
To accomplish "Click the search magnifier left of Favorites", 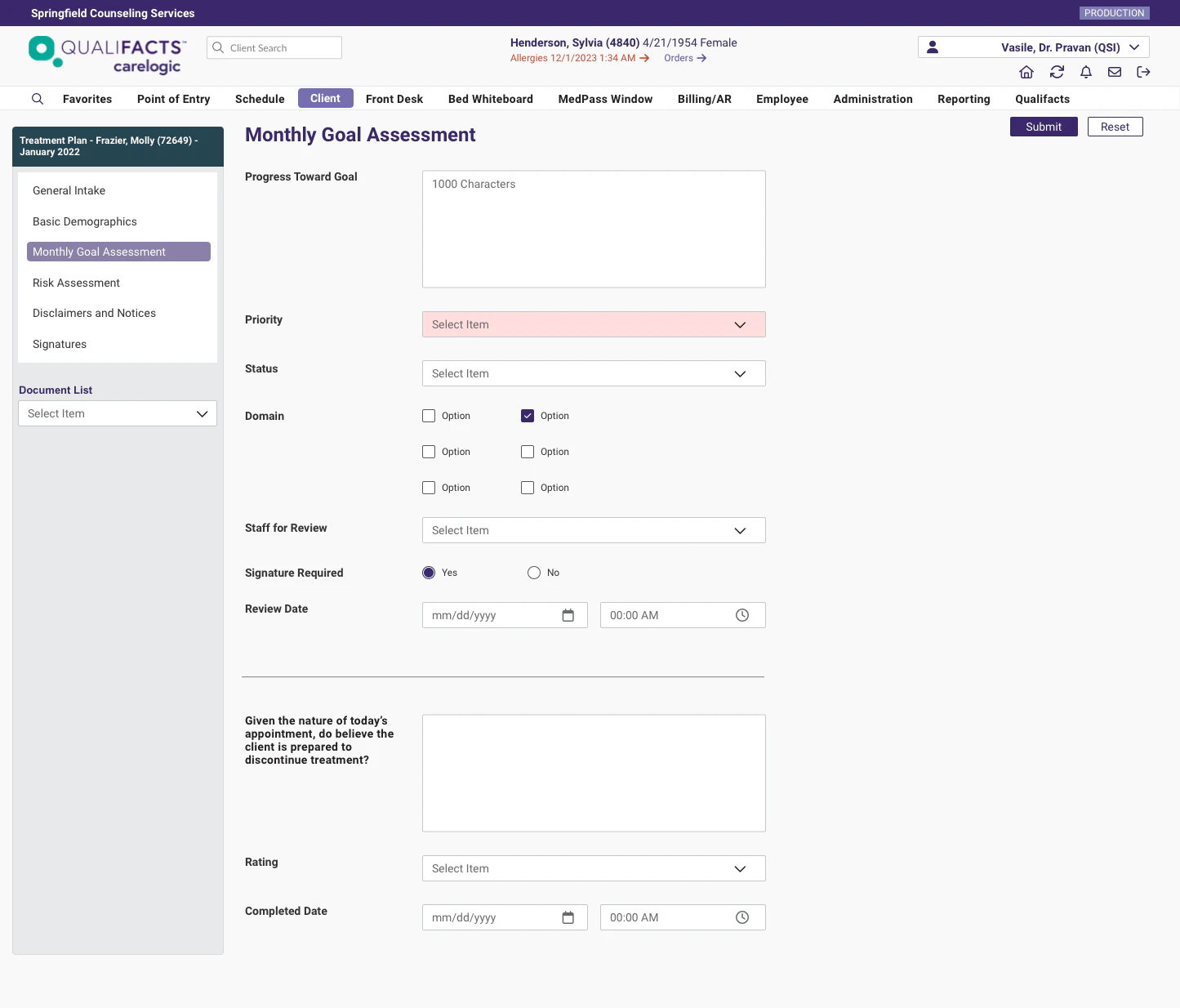I will coord(38,98).
